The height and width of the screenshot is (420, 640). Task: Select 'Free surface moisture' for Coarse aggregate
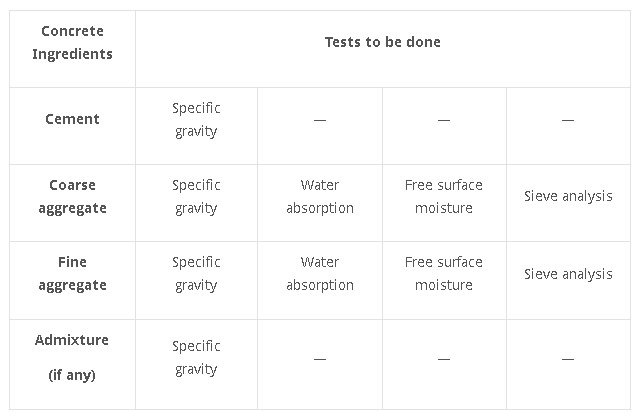point(444,196)
